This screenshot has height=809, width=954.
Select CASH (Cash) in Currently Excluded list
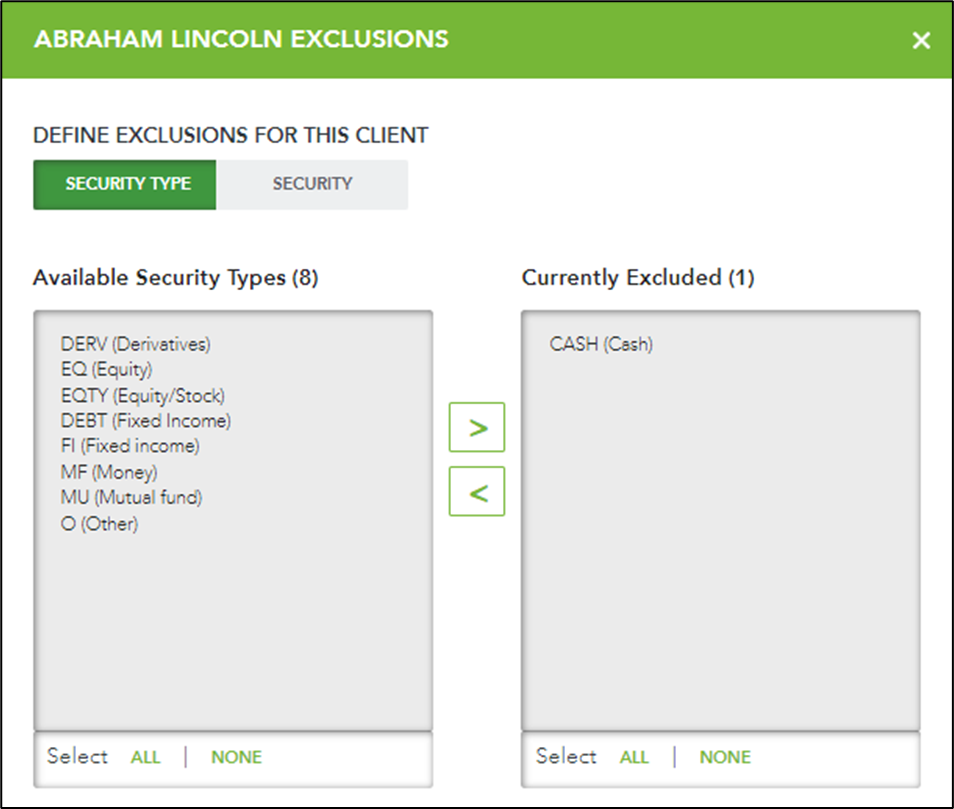601,344
